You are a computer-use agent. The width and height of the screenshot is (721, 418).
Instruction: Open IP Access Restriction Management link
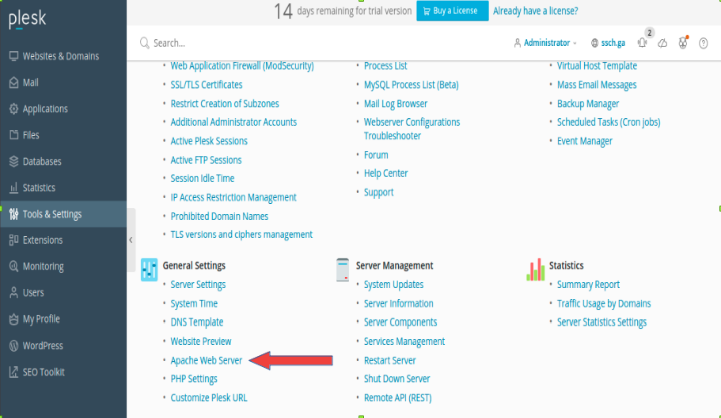[x=234, y=197]
